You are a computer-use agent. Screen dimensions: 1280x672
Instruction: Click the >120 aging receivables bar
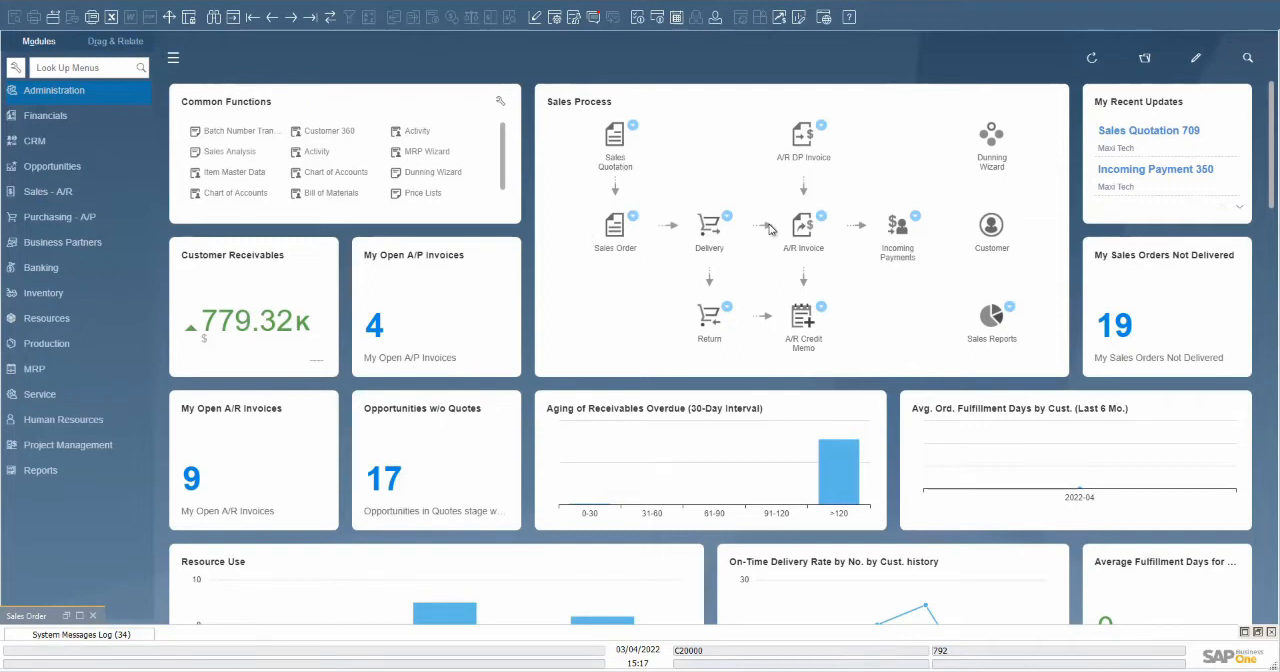pyautogui.click(x=838, y=471)
